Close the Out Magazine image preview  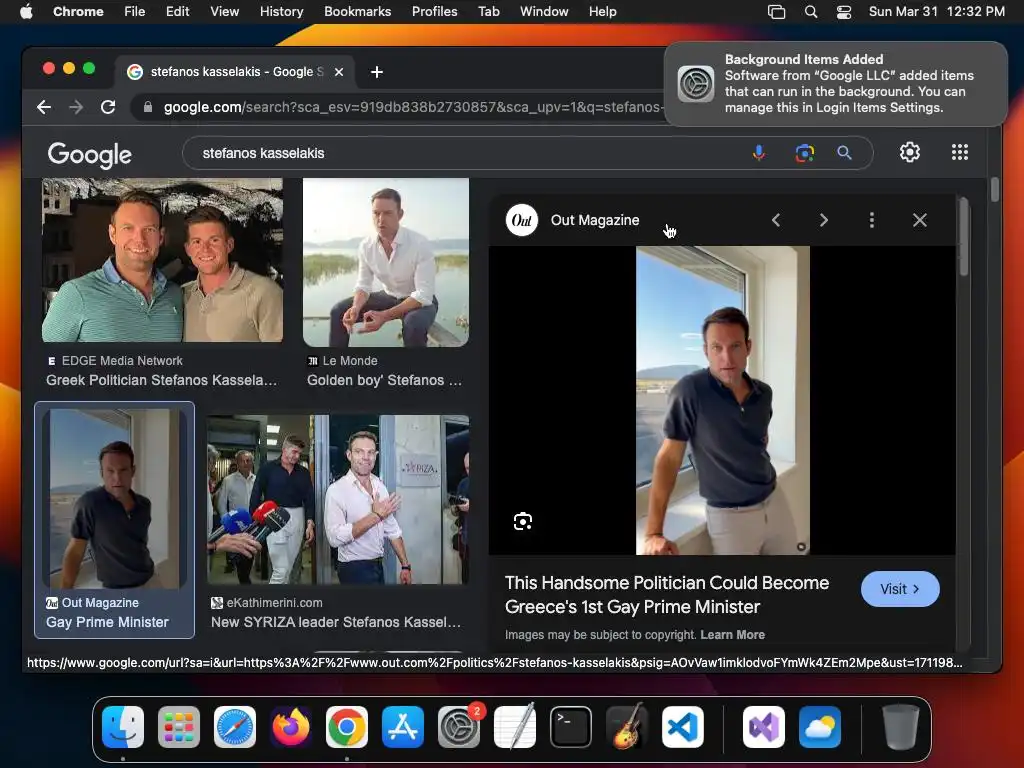tap(920, 220)
